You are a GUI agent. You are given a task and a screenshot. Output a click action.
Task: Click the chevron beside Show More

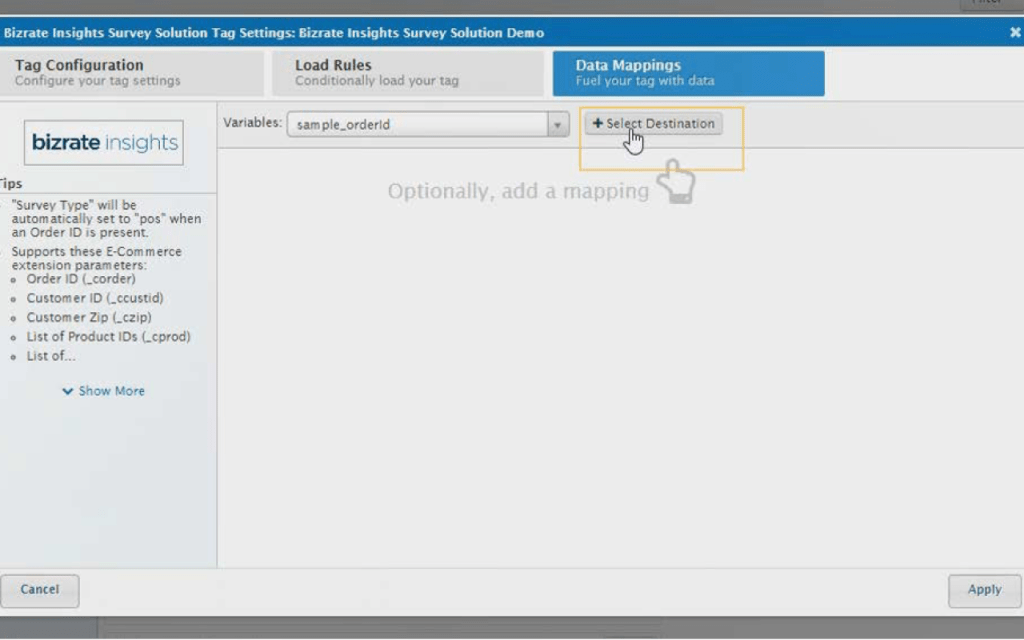(68, 391)
